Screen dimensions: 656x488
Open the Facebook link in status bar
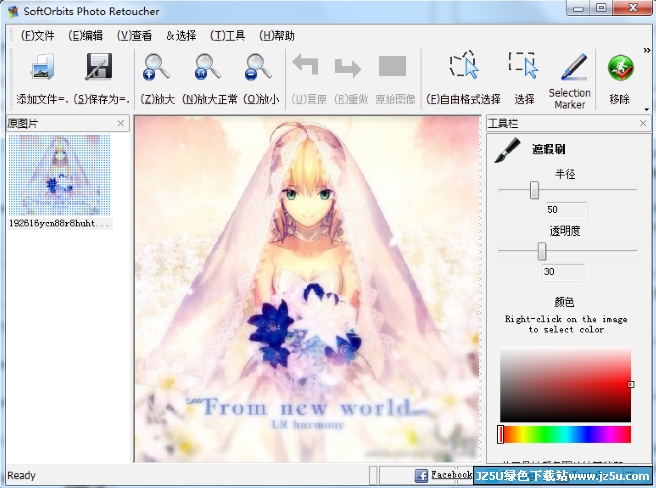click(x=452, y=475)
